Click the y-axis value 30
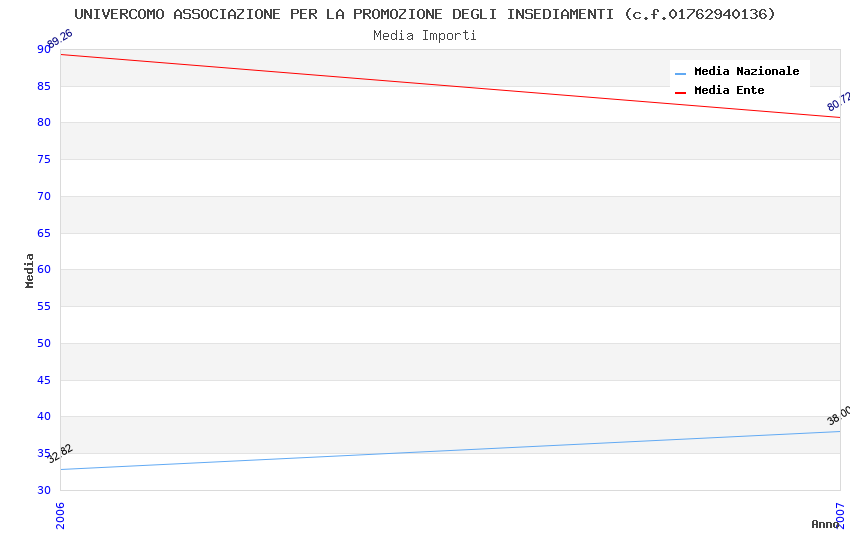Image resolution: width=850 pixels, height=550 pixels. (x=44, y=490)
